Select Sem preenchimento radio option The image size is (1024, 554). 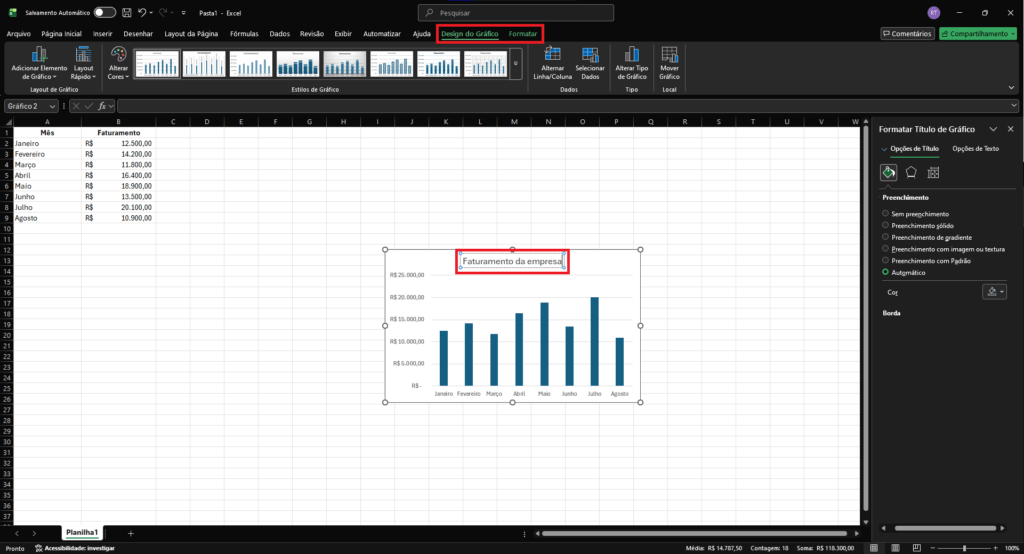[886, 214]
